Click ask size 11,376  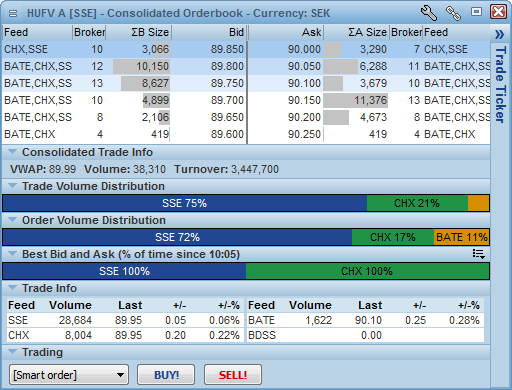point(370,100)
